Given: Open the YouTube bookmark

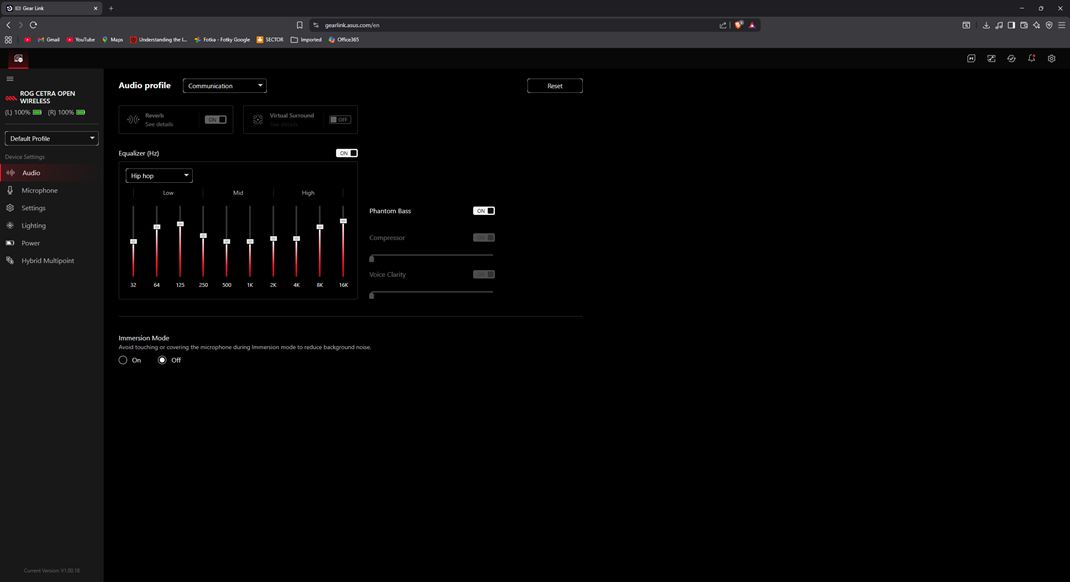Looking at the screenshot, I should pos(81,40).
